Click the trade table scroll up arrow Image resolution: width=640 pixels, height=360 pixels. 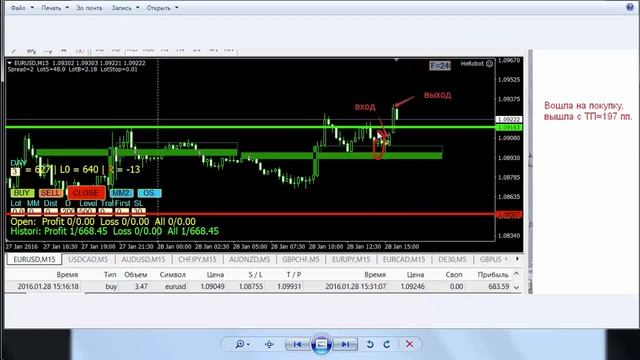(516, 273)
